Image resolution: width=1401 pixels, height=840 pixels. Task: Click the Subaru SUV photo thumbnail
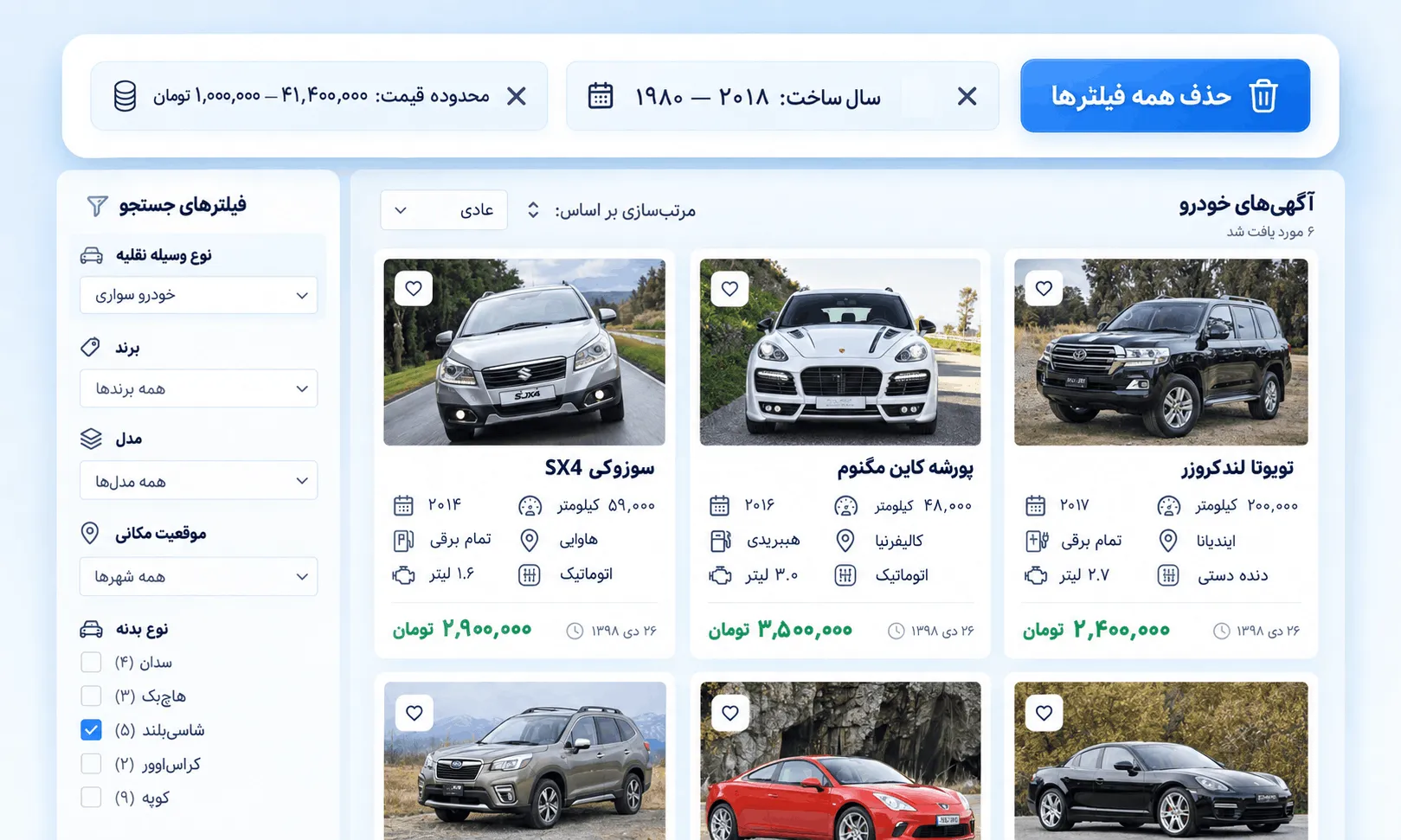pos(524,761)
